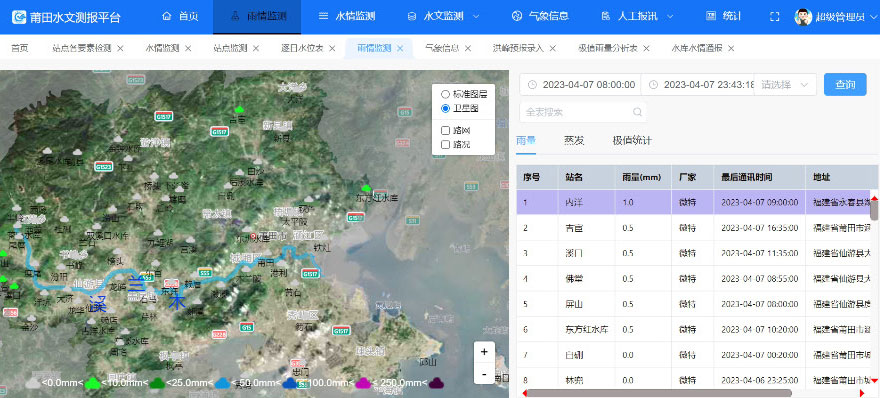Switch to the 首页 sub-tab
This screenshot has height=398, width=880.
tap(20, 48)
